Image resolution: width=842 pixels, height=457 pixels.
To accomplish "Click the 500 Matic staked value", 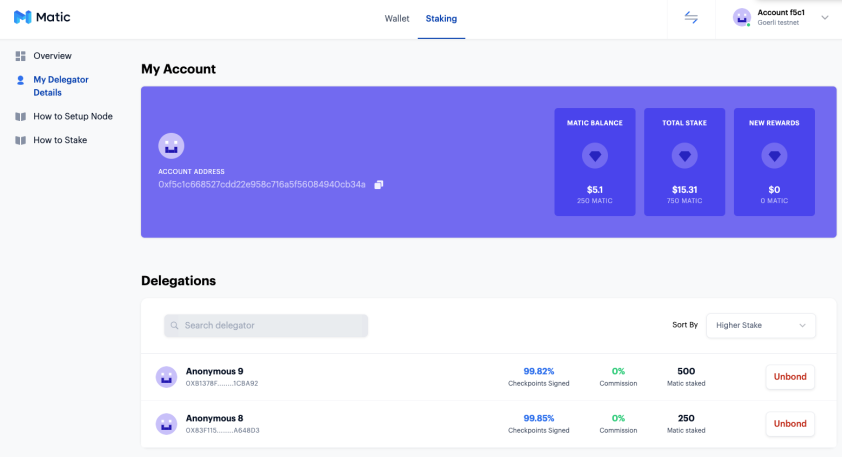I will [x=686, y=371].
